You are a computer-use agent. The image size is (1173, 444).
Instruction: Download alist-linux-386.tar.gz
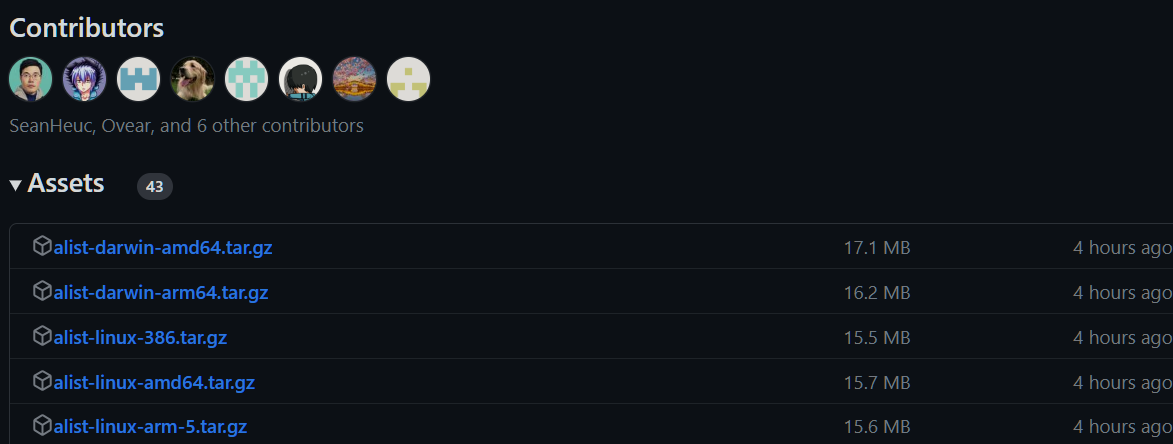140,337
